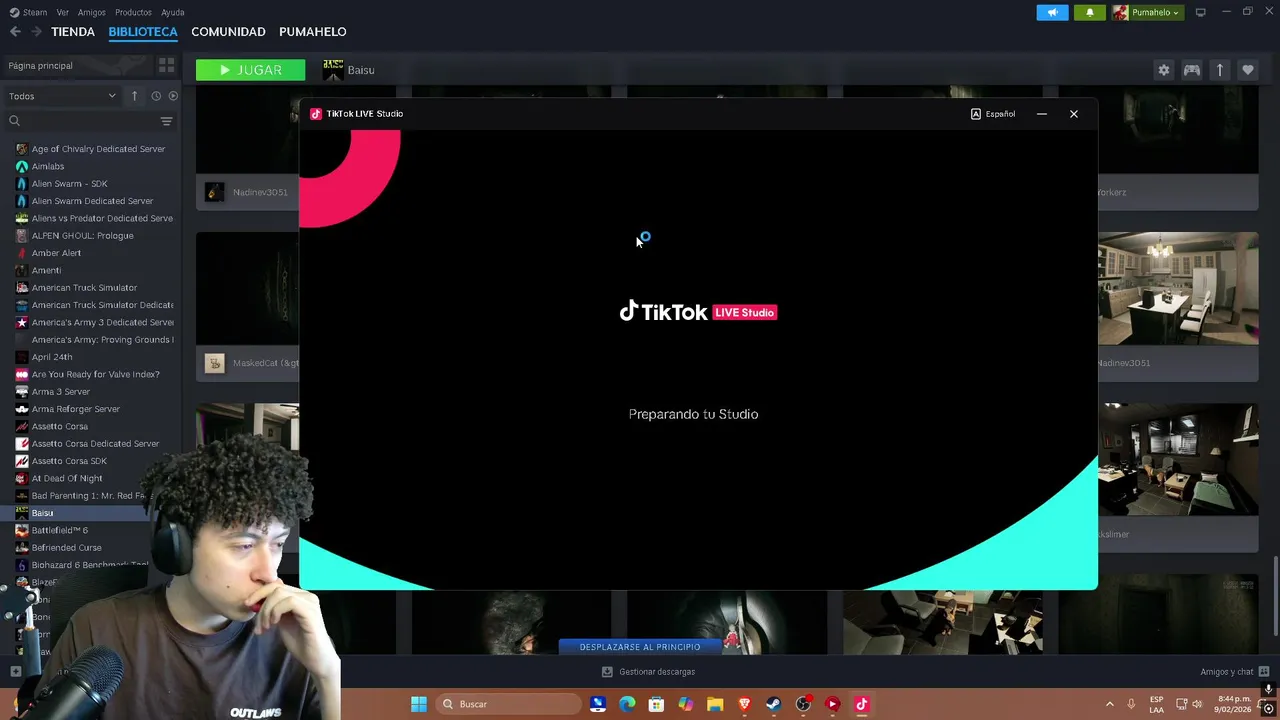1280x720 pixels.
Task: Open the Steam notifications bell
Action: pos(1090,12)
